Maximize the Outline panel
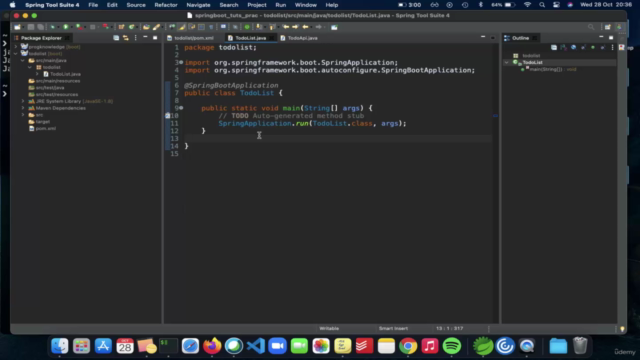This screenshot has width=640, height=360. (x=611, y=38)
